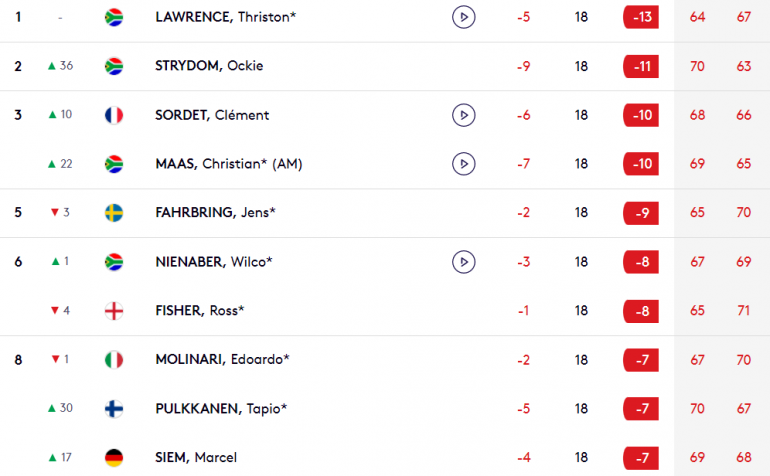Click the German flag beside Marcel Siem
This screenshot has width=770, height=476.
114,458
